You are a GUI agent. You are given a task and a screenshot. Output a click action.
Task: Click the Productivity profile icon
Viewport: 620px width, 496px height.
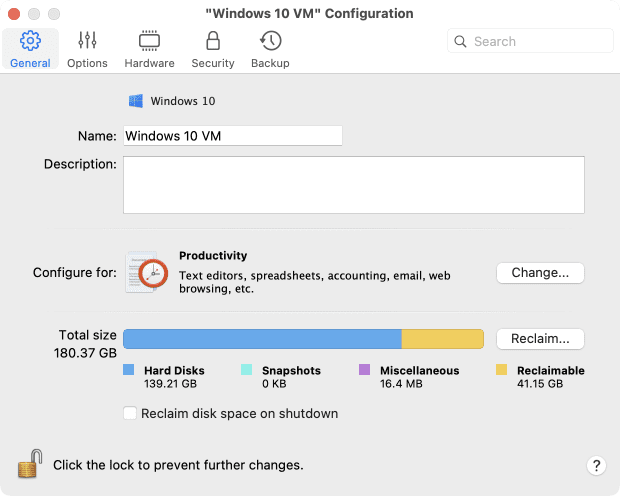(x=148, y=272)
